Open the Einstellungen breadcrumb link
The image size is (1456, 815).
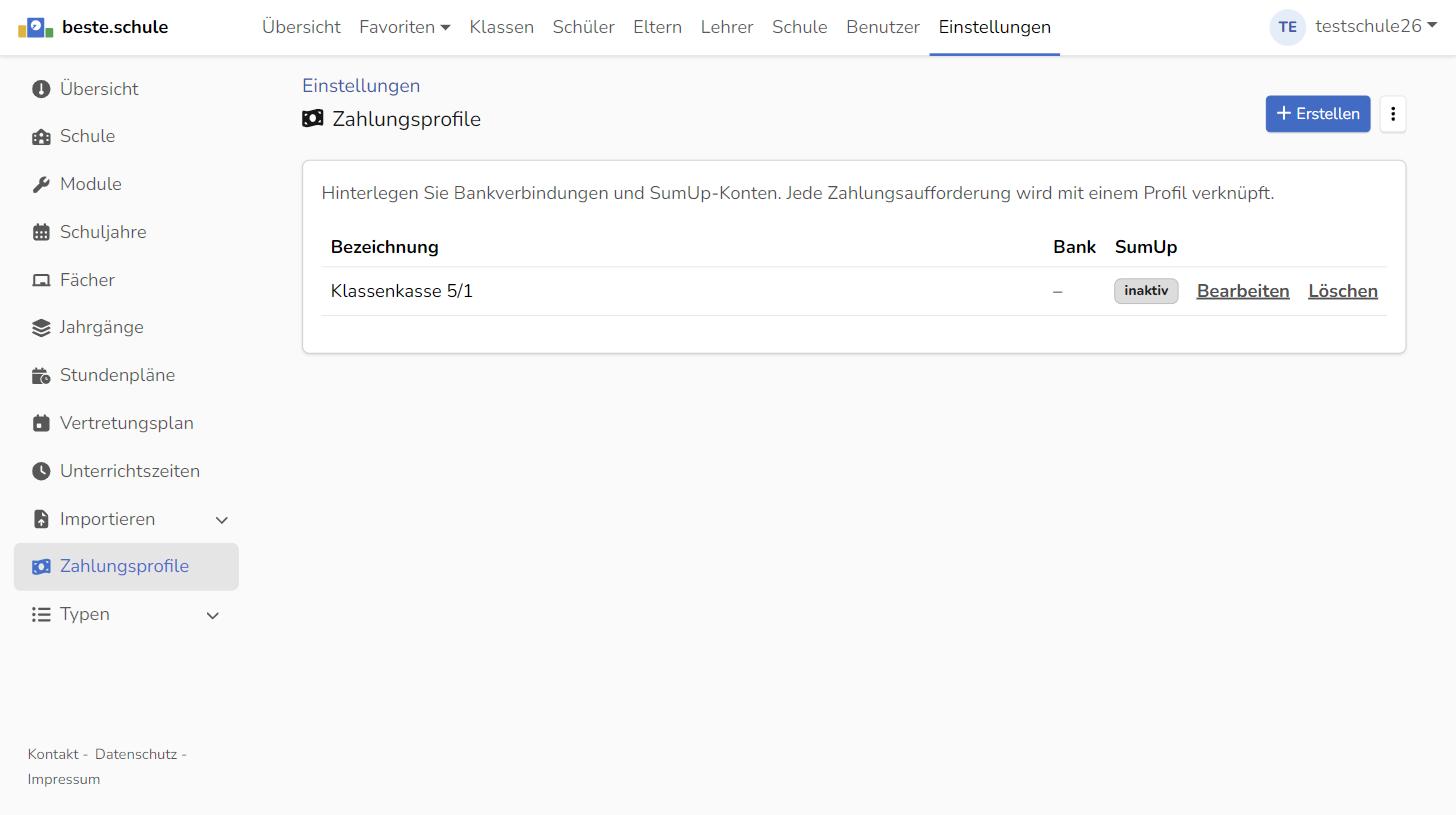(x=361, y=86)
